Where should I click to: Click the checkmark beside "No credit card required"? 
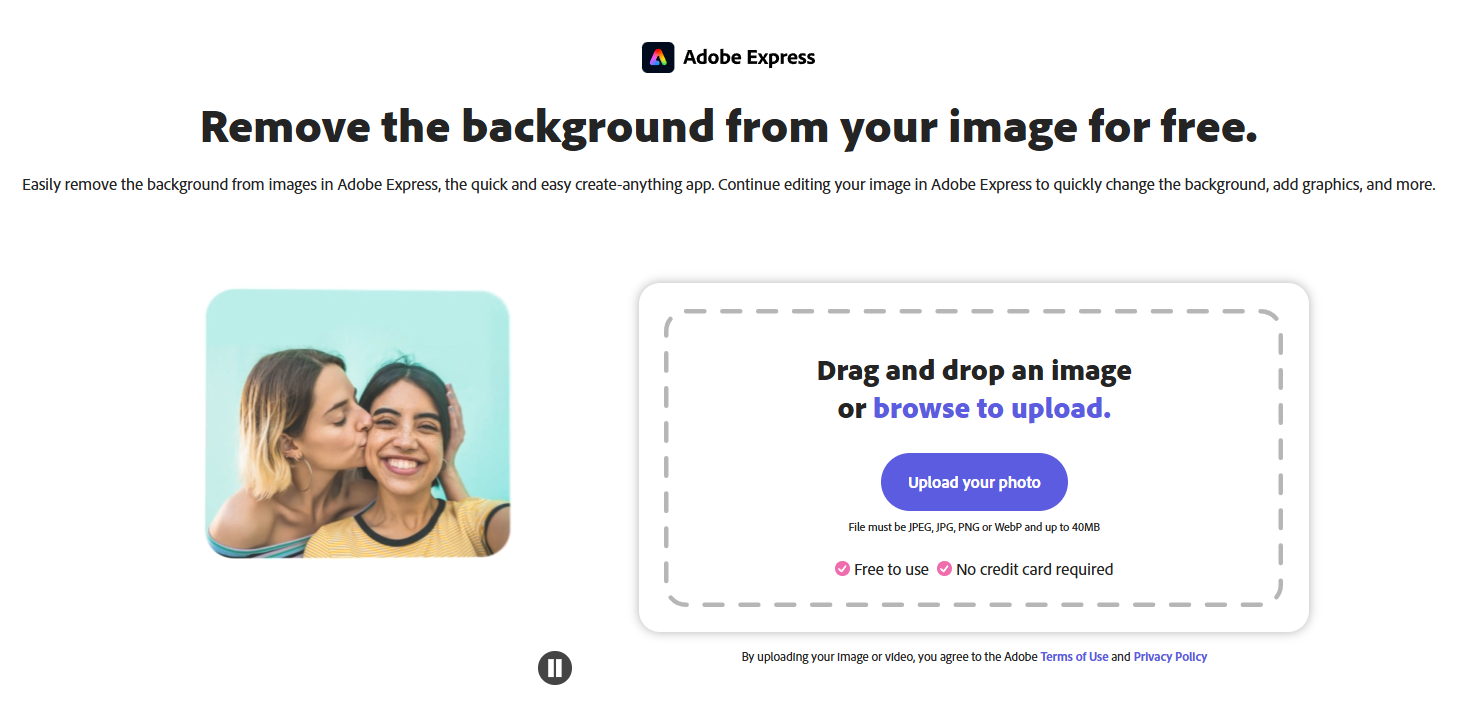(x=943, y=568)
